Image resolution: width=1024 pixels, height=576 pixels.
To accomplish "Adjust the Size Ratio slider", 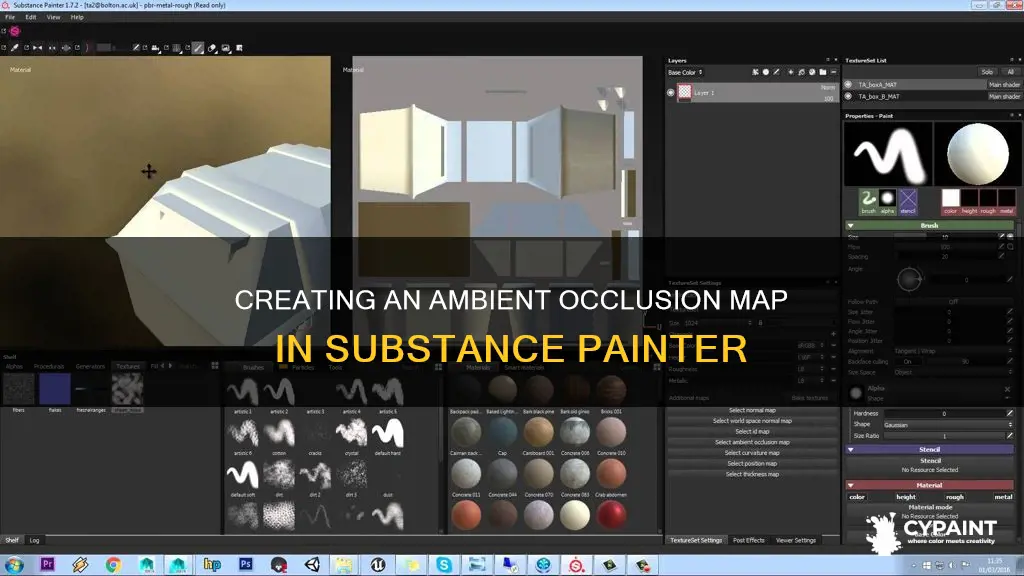I will pyautogui.click(x=944, y=436).
